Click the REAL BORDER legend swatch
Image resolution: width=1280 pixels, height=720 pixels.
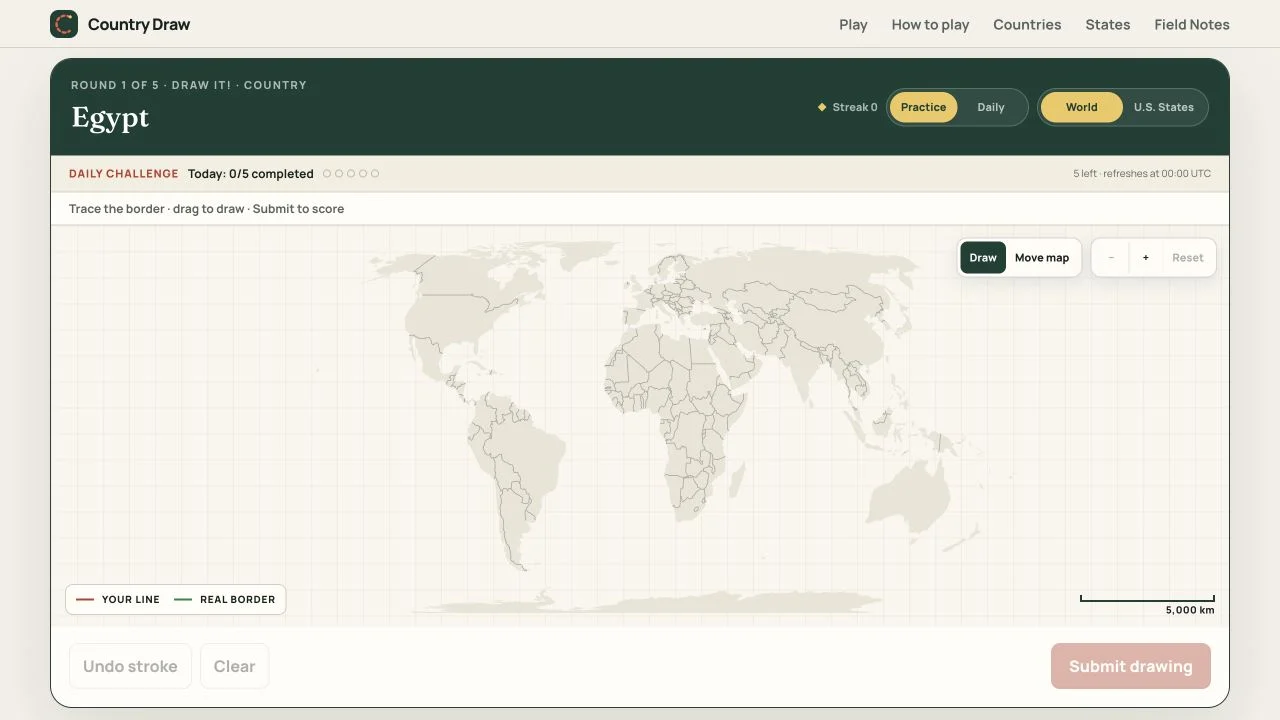(x=183, y=600)
